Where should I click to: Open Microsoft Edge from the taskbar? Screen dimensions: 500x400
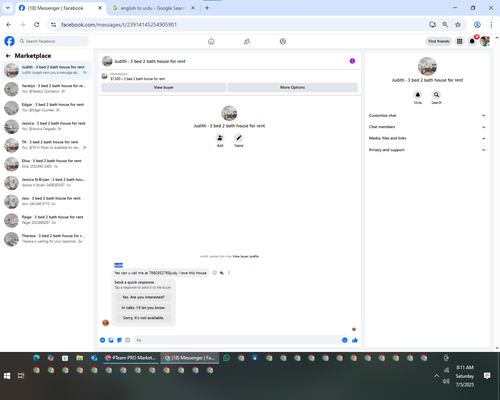click(x=36, y=358)
